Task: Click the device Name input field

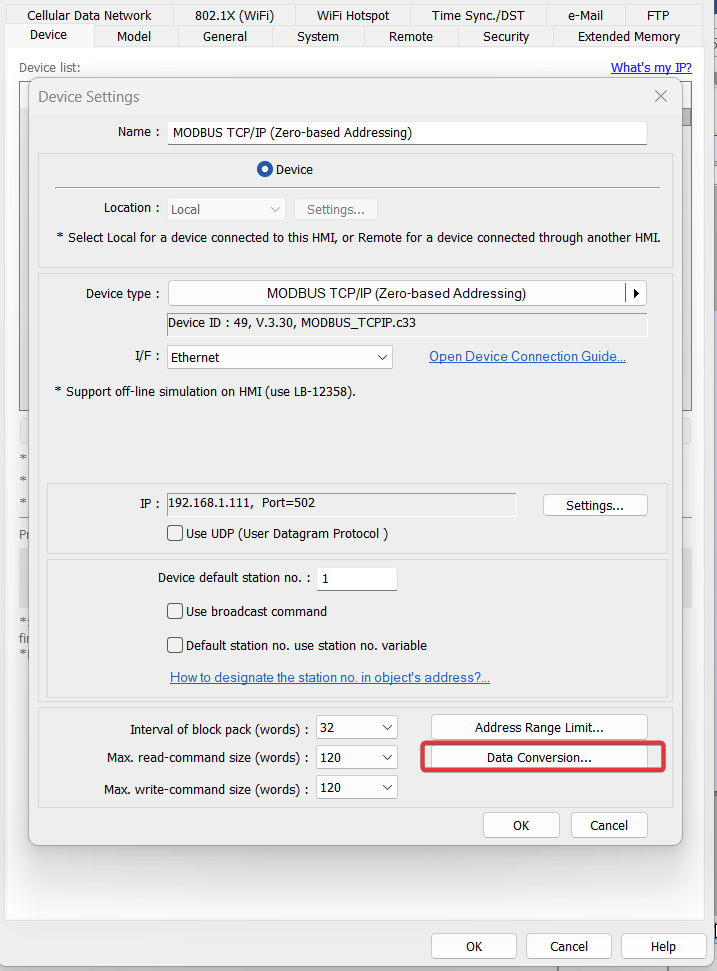Action: pos(407,132)
